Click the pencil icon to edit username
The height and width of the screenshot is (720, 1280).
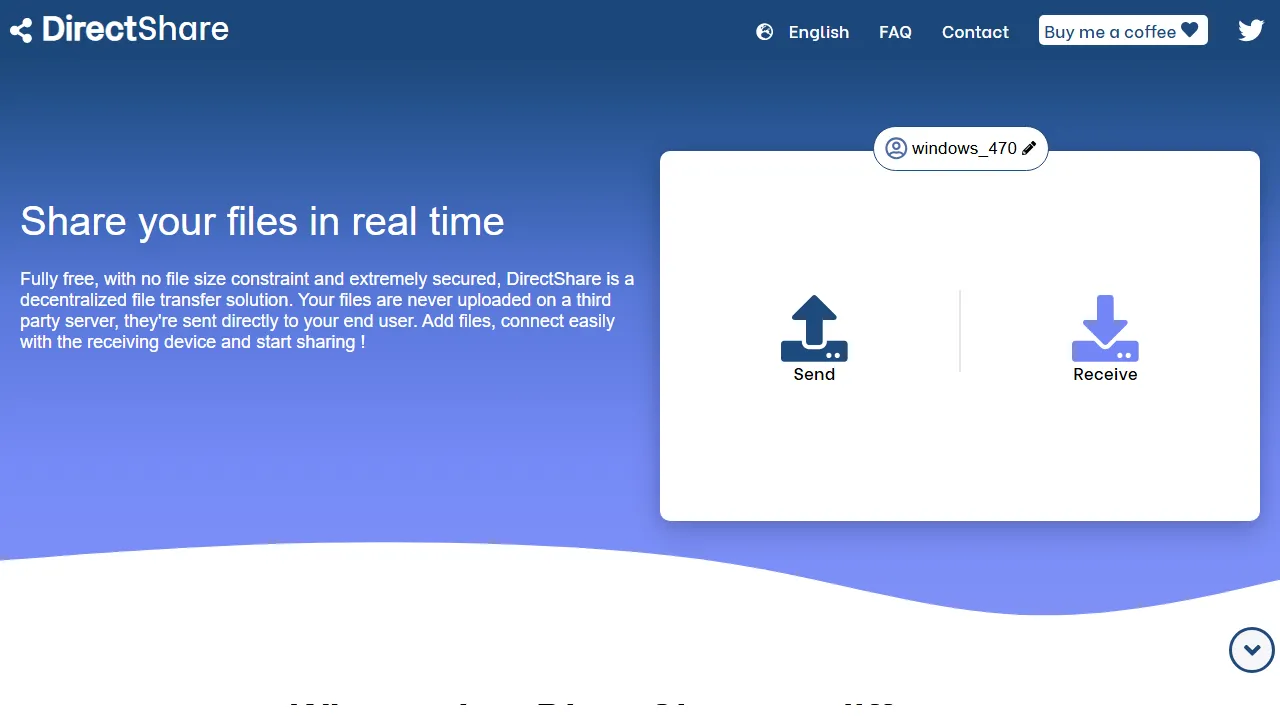(1030, 148)
